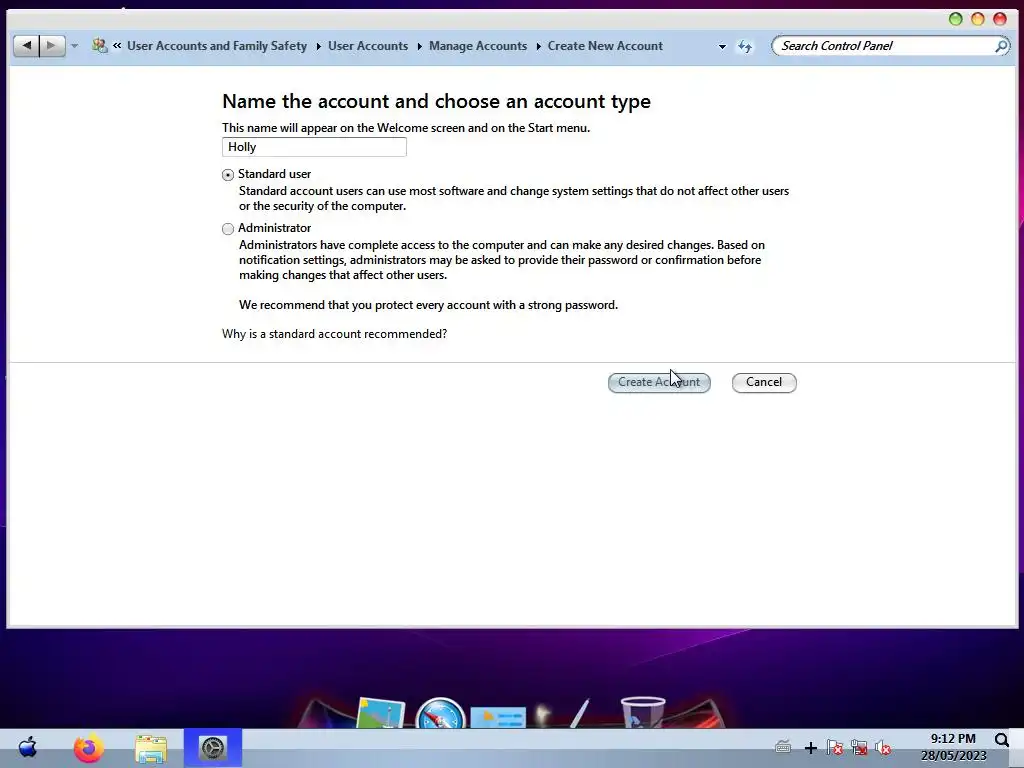
Task: Open the network status tray icon
Action: (x=859, y=747)
